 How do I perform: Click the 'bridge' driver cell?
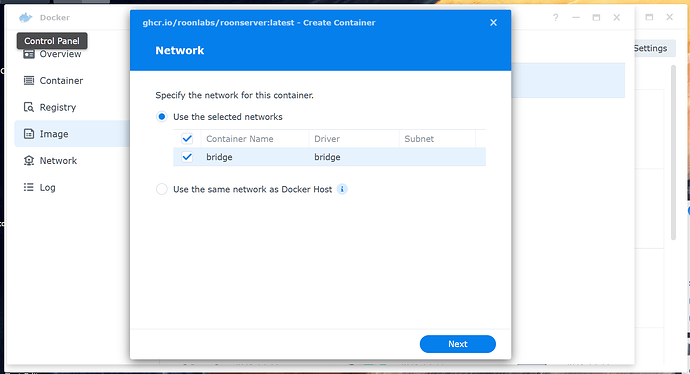pyautogui.click(x=327, y=157)
